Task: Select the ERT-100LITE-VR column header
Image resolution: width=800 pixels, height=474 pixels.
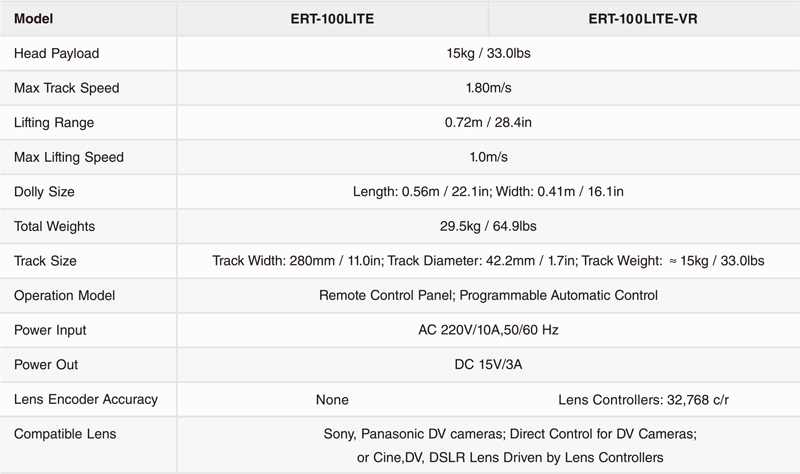Action: (x=643, y=19)
